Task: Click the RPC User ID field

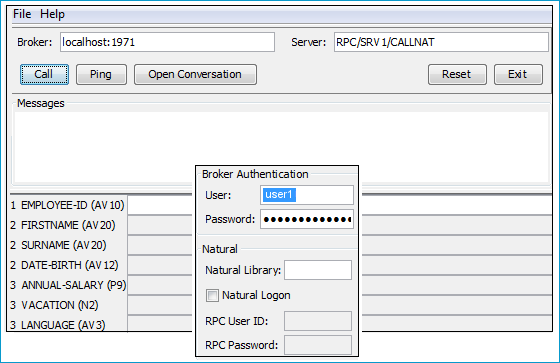Action: point(318,321)
